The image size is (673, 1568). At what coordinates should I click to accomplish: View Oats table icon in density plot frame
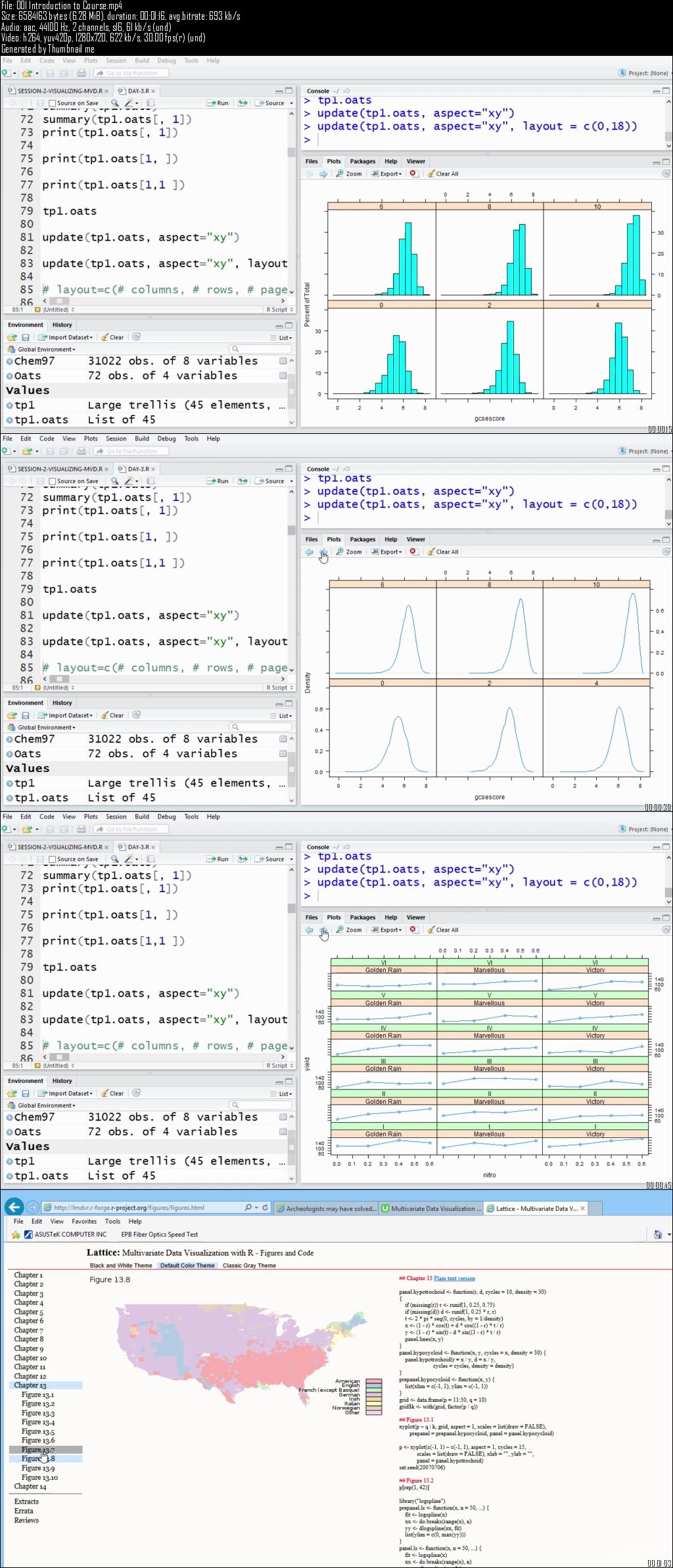tap(283, 753)
